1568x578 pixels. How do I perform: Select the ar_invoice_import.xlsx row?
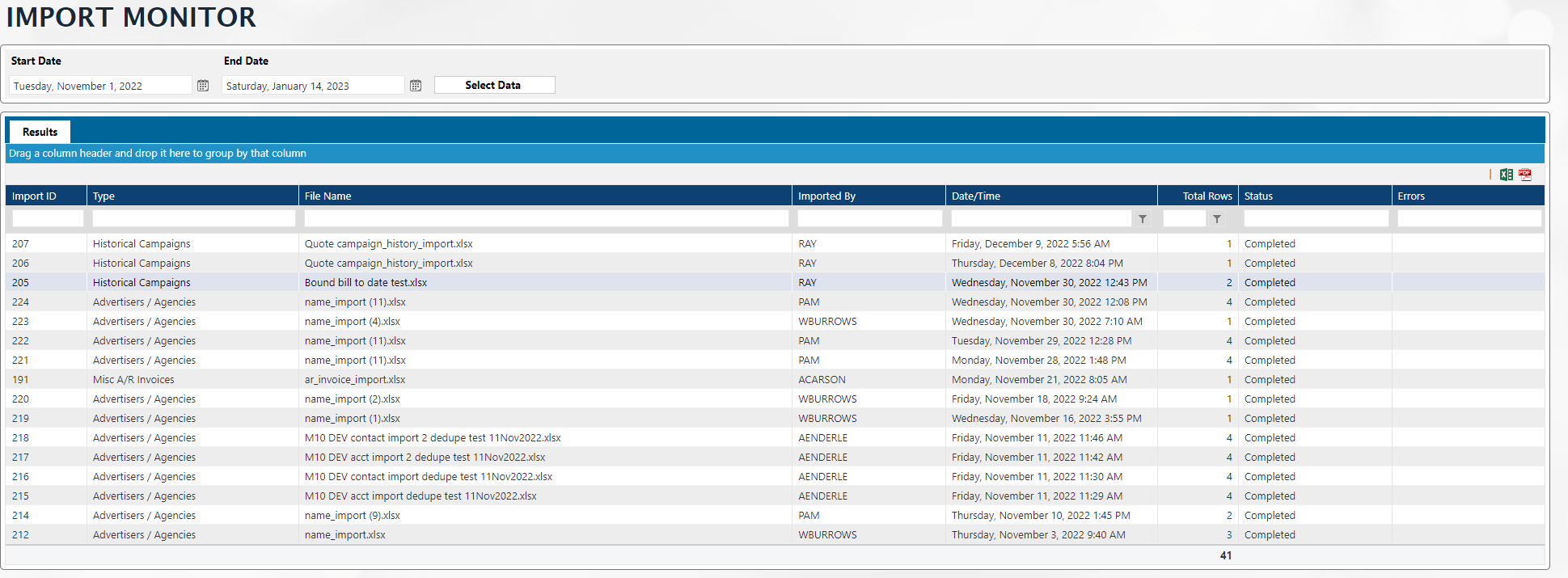click(355, 380)
